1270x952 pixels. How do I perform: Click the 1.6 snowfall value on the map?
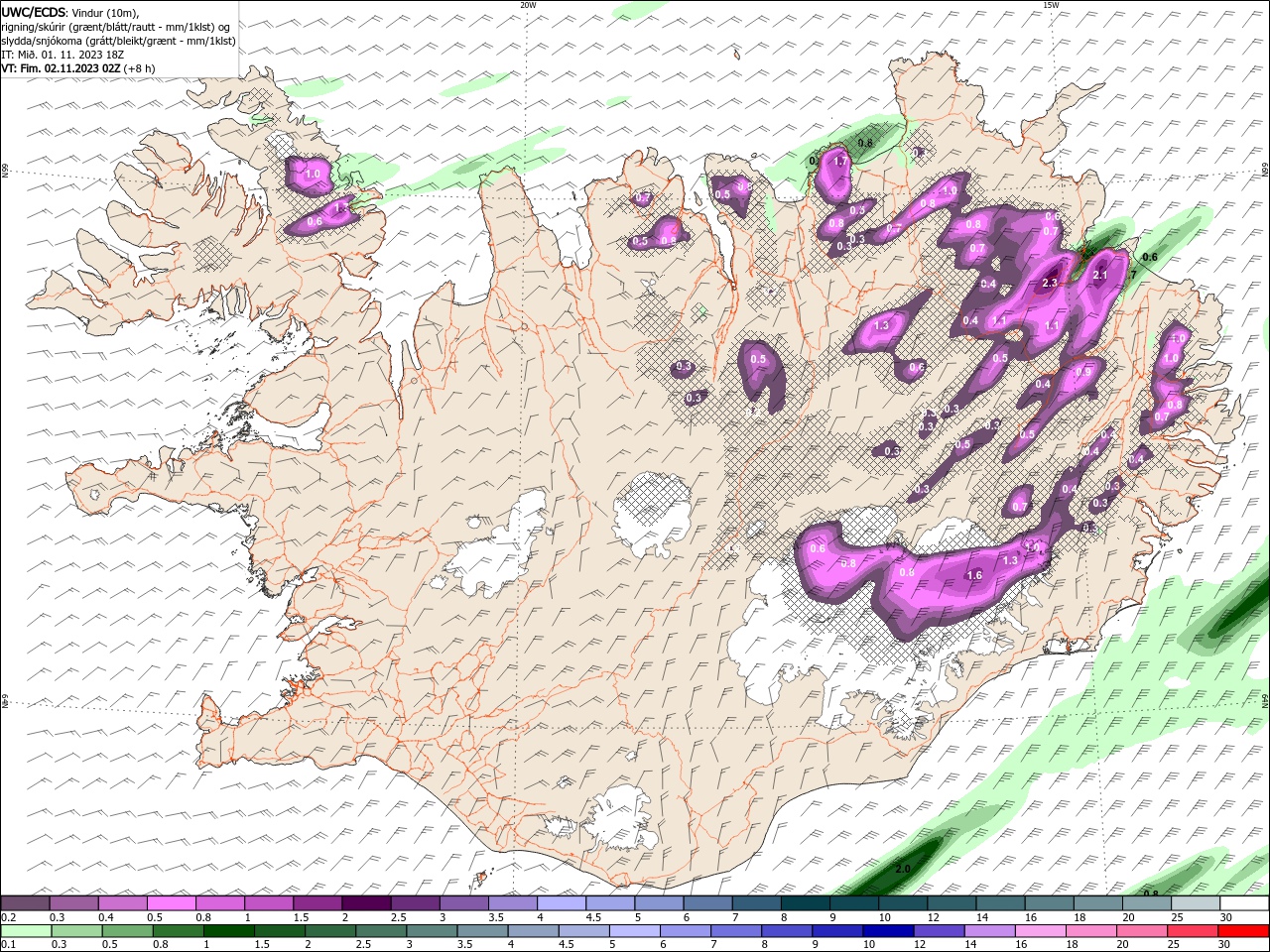[974, 575]
